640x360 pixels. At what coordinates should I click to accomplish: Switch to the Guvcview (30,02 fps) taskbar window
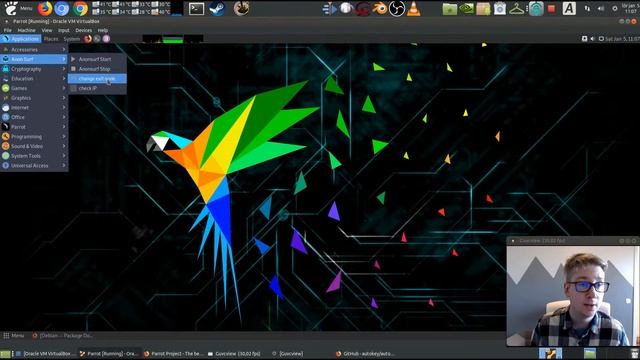pyautogui.click(x=234, y=353)
